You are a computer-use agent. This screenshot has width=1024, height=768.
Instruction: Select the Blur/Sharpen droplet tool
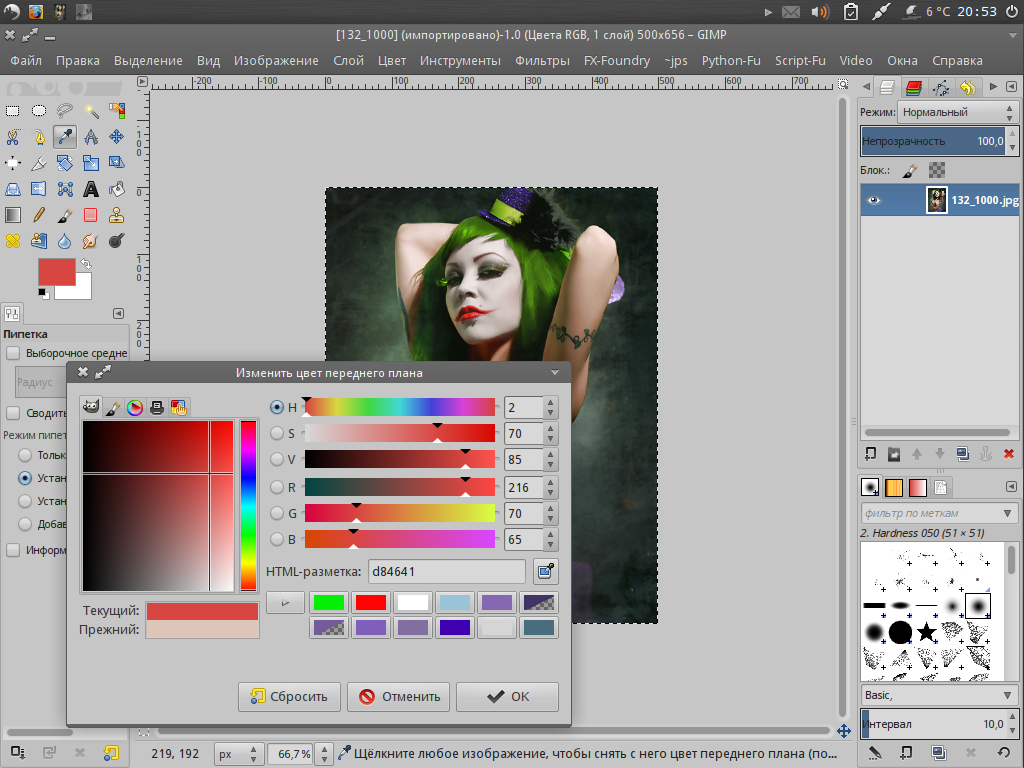coord(65,242)
